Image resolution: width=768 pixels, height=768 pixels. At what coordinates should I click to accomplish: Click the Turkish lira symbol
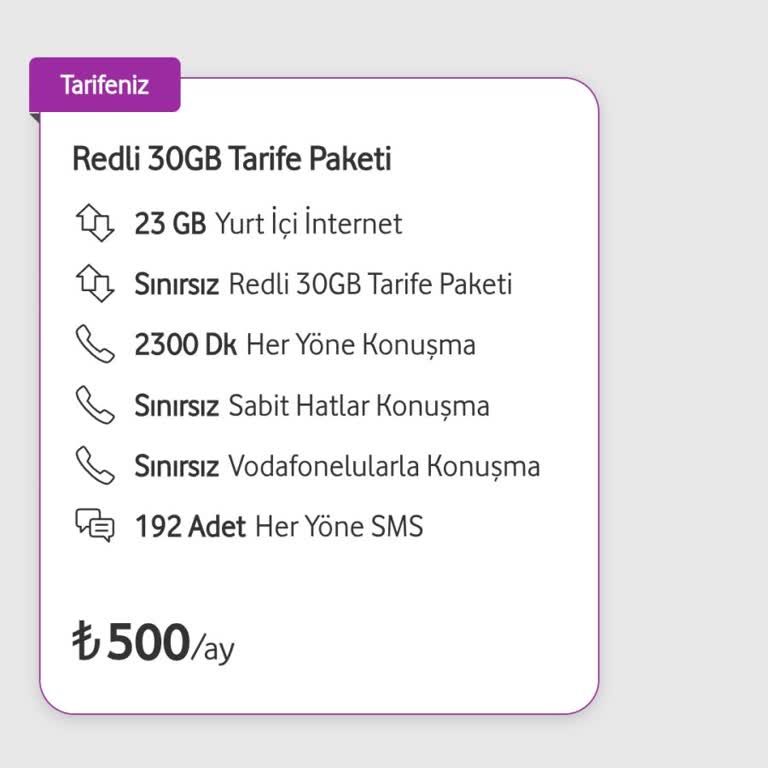coord(87,640)
